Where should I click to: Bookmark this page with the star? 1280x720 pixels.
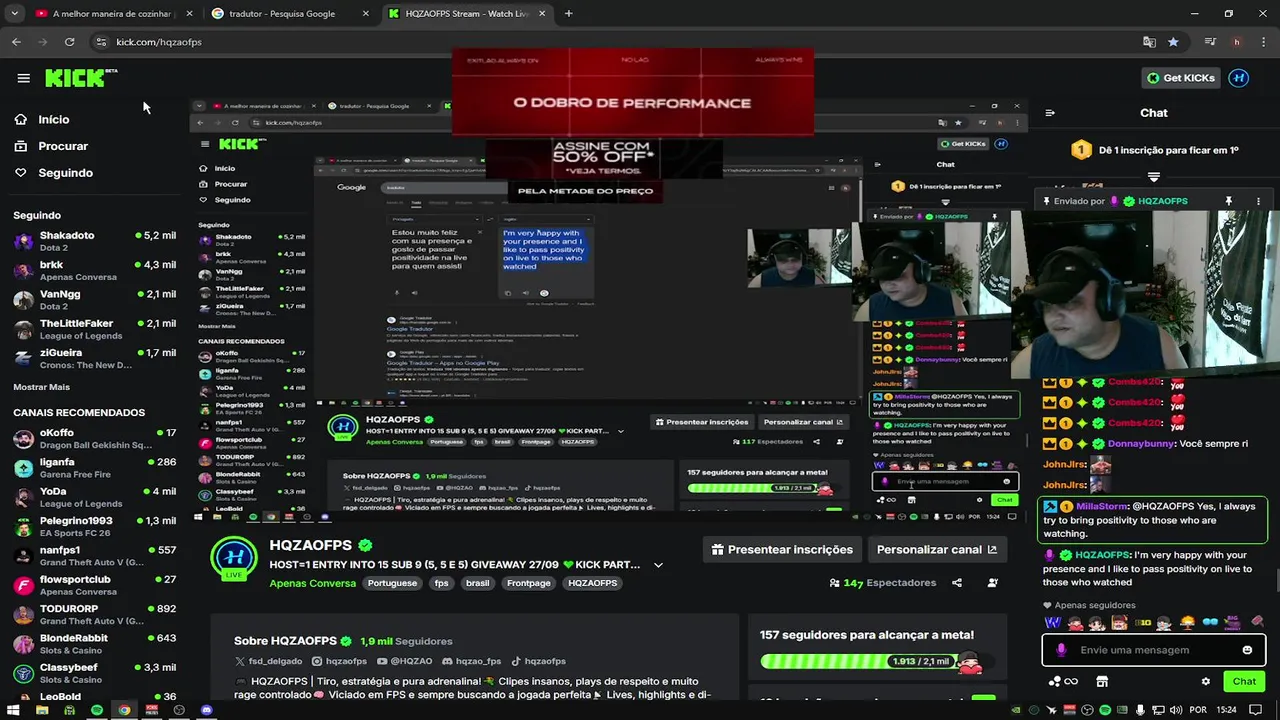[1173, 42]
